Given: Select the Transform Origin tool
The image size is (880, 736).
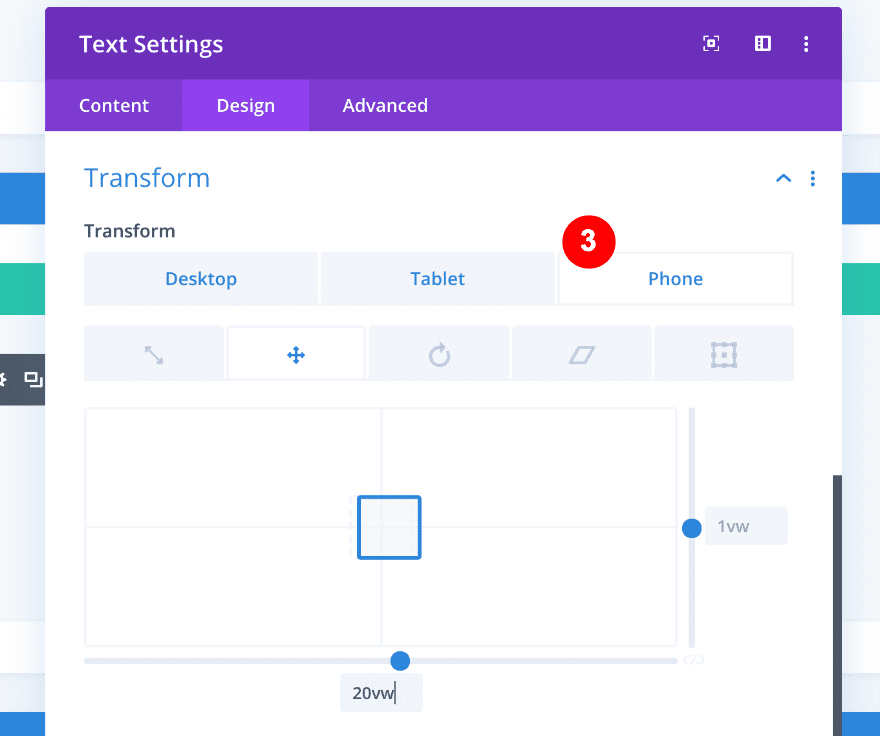Looking at the screenshot, I should click(723, 353).
